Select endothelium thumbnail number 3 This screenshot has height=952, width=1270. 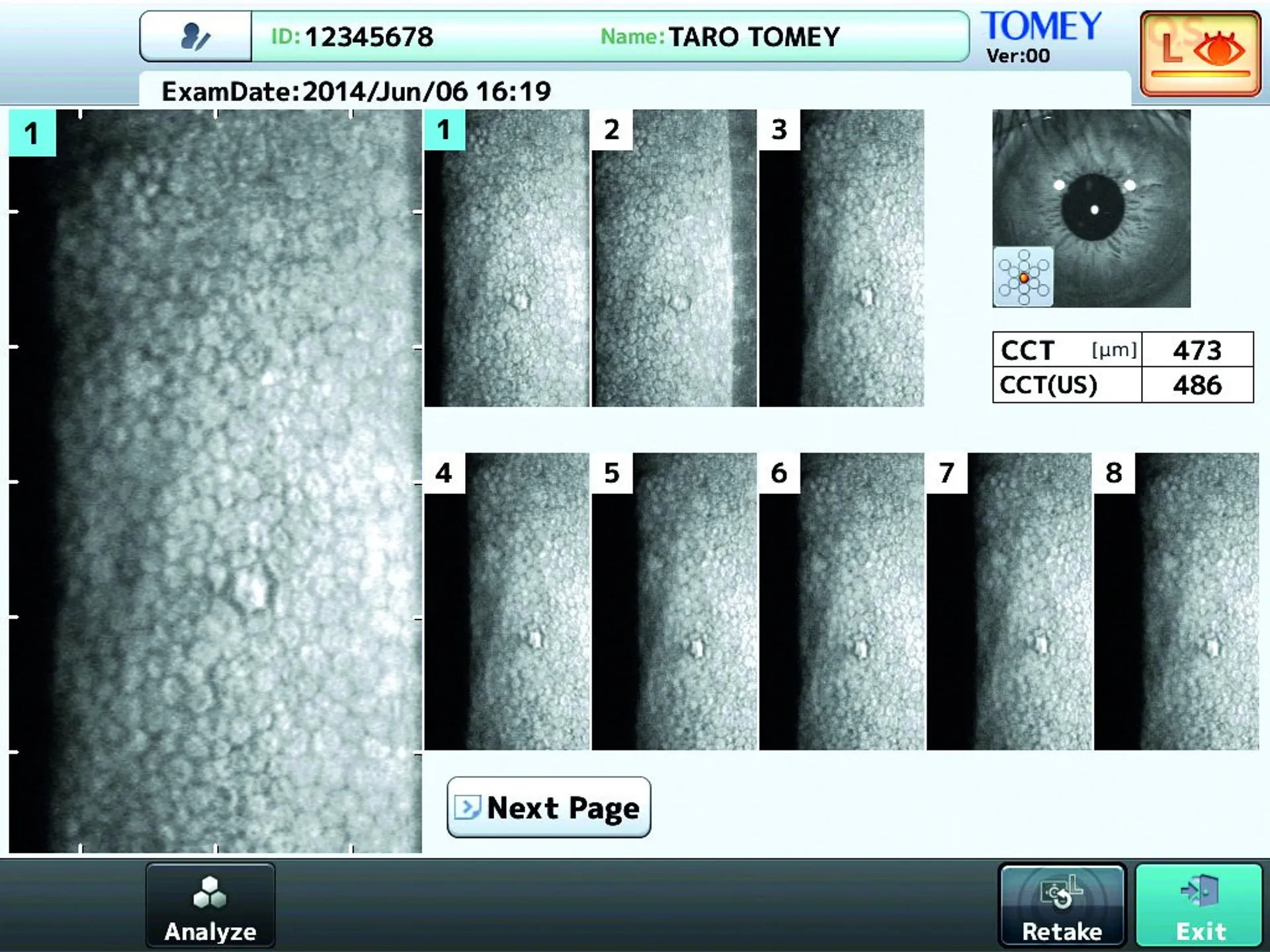pyautogui.click(x=841, y=258)
